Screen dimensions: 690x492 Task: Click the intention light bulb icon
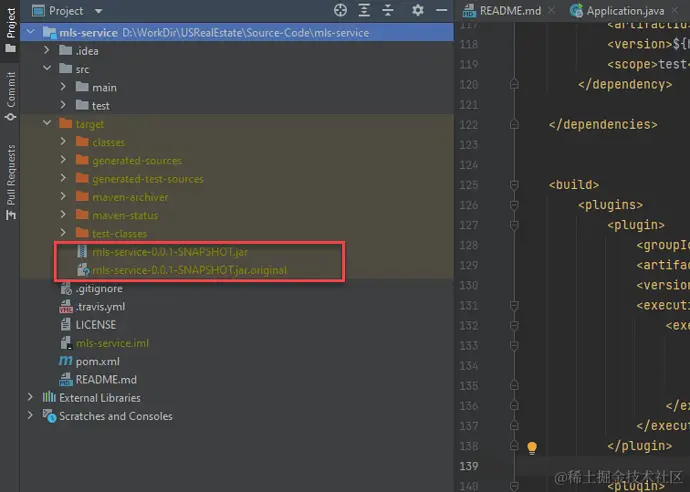click(x=532, y=448)
